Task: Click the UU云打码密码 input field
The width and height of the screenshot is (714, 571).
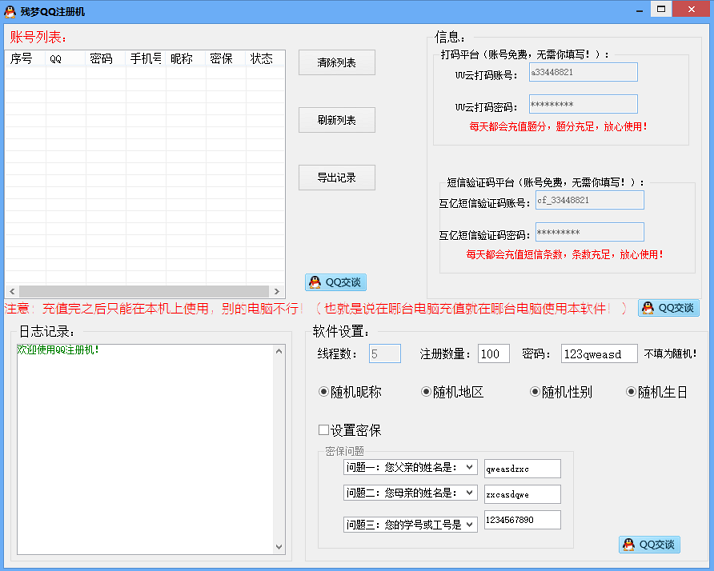Action: coord(583,104)
